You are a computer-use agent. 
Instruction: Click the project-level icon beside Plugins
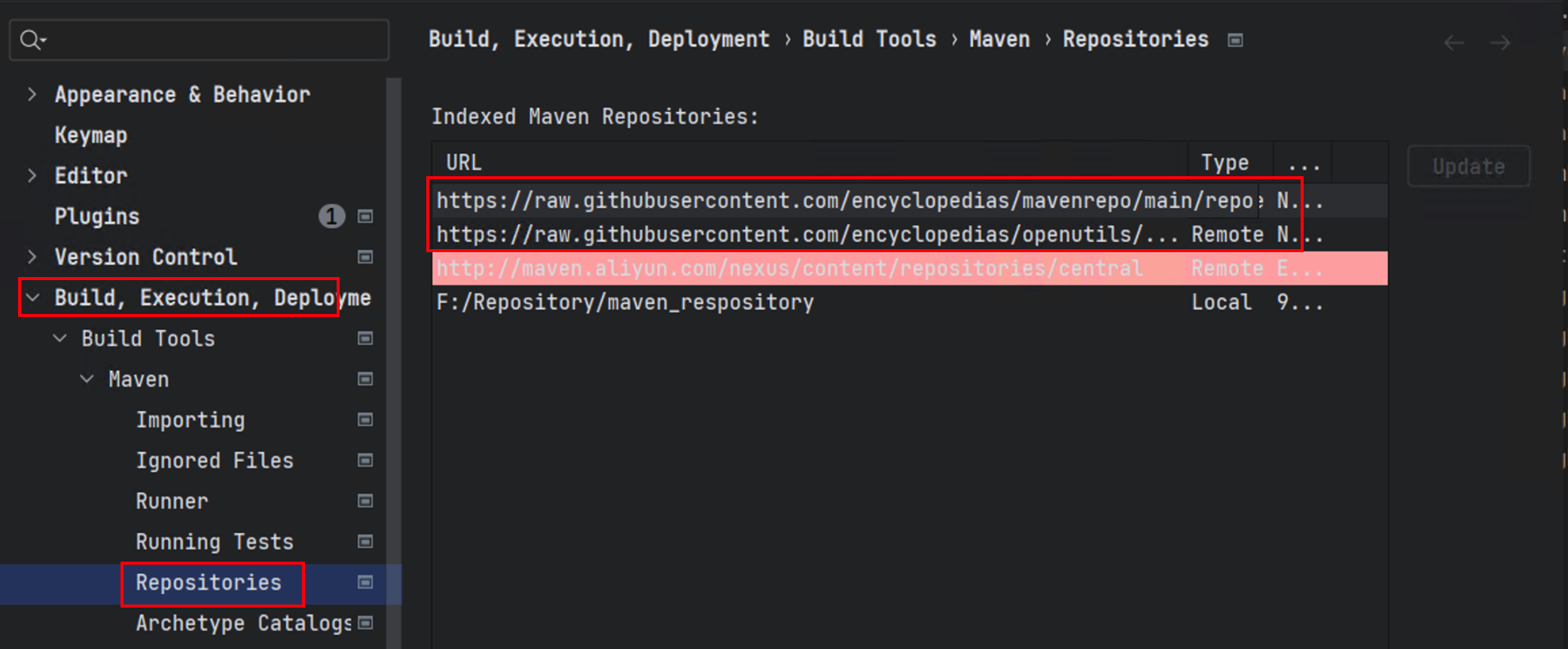[x=365, y=217]
